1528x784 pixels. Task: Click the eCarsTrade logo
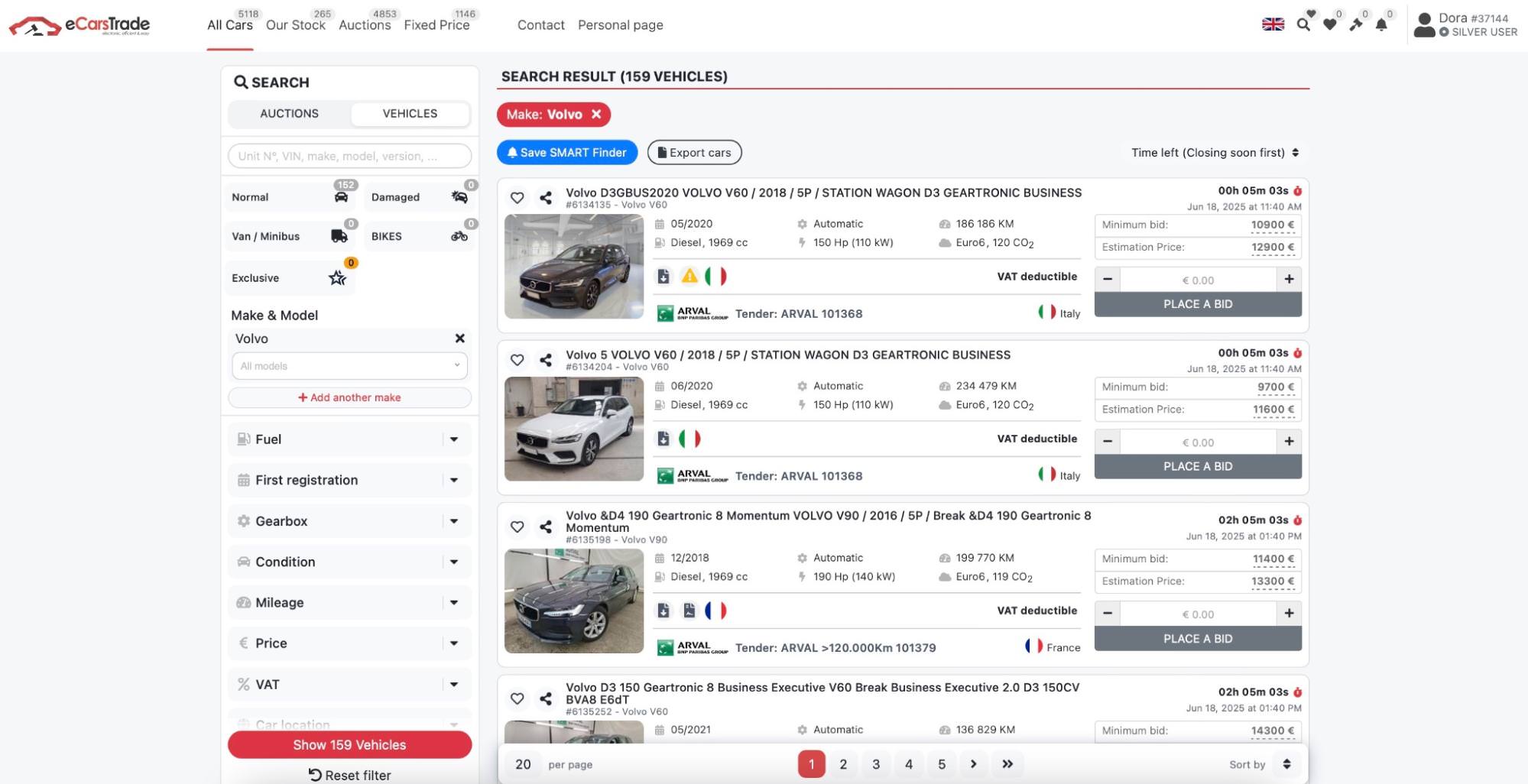pos(79,25)
